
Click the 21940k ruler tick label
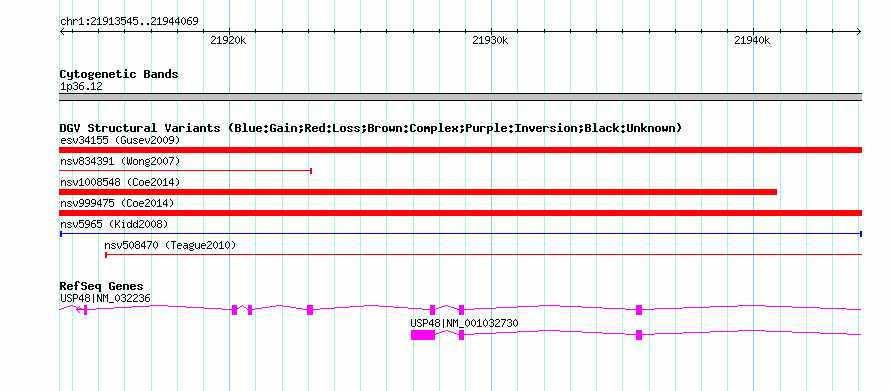752,40
